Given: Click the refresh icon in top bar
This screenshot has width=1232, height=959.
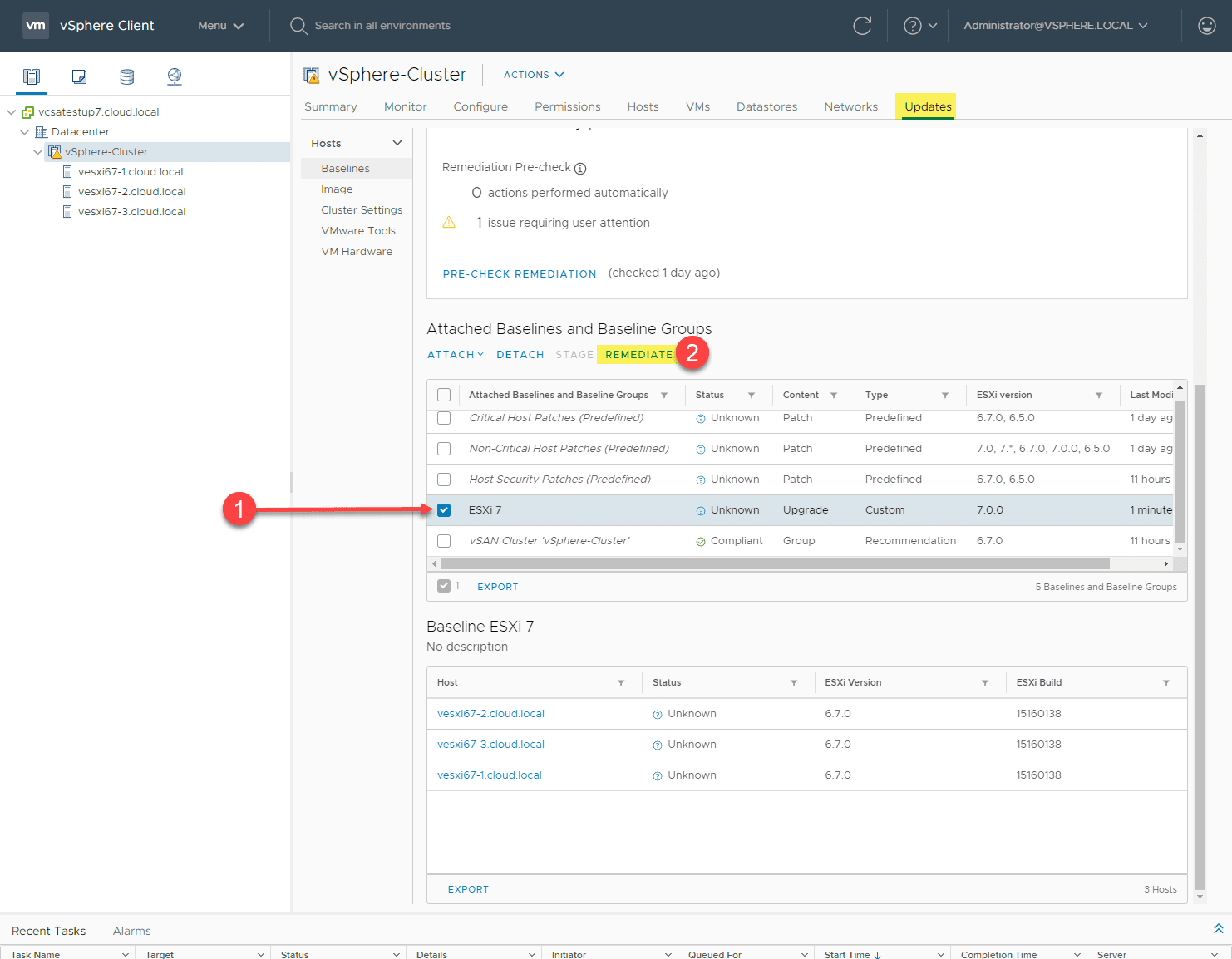Looking at the screenshot, I should coord(862,26).
